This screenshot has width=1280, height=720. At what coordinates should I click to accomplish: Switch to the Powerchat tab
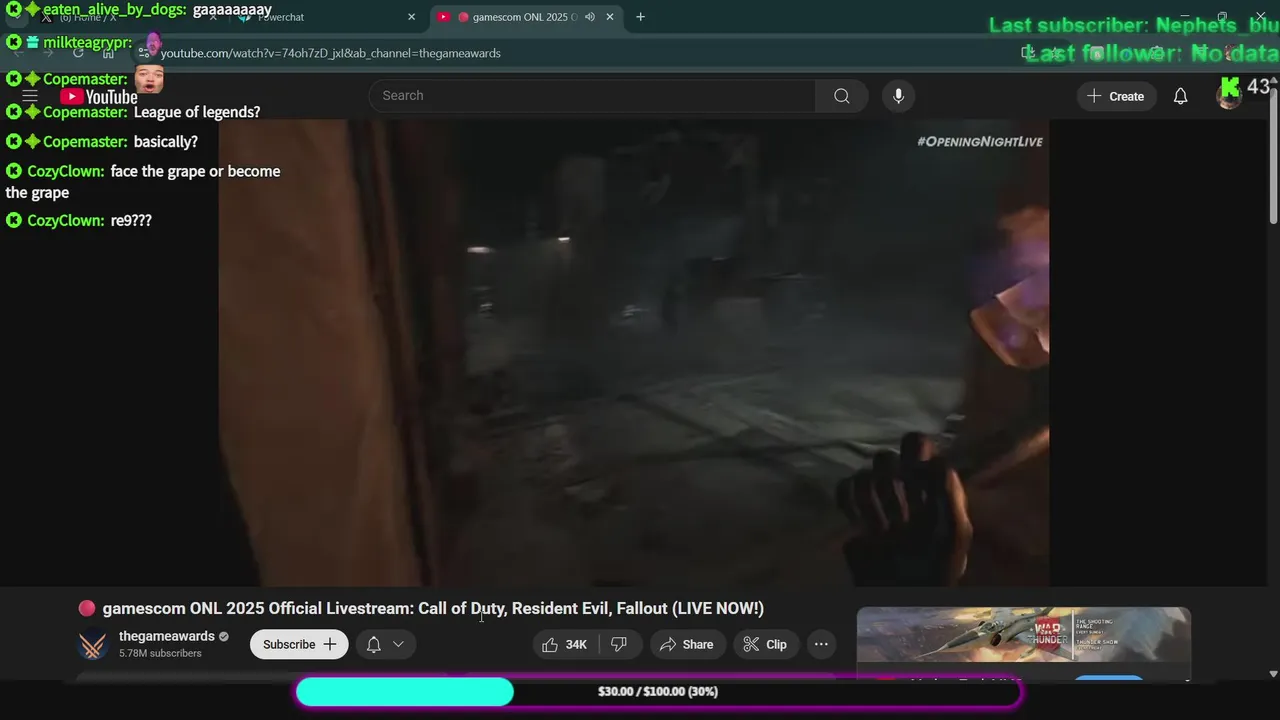[325, 17]
